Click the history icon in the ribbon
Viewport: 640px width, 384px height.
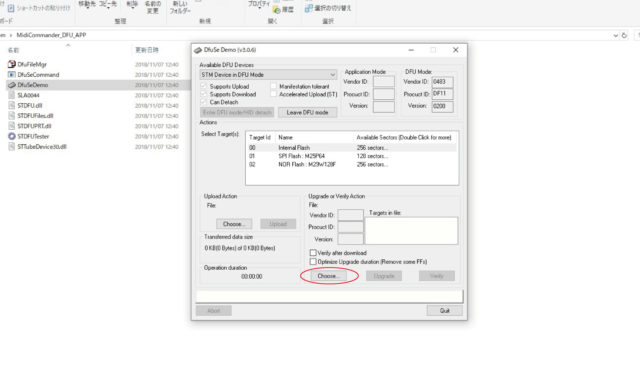point(277,9)
